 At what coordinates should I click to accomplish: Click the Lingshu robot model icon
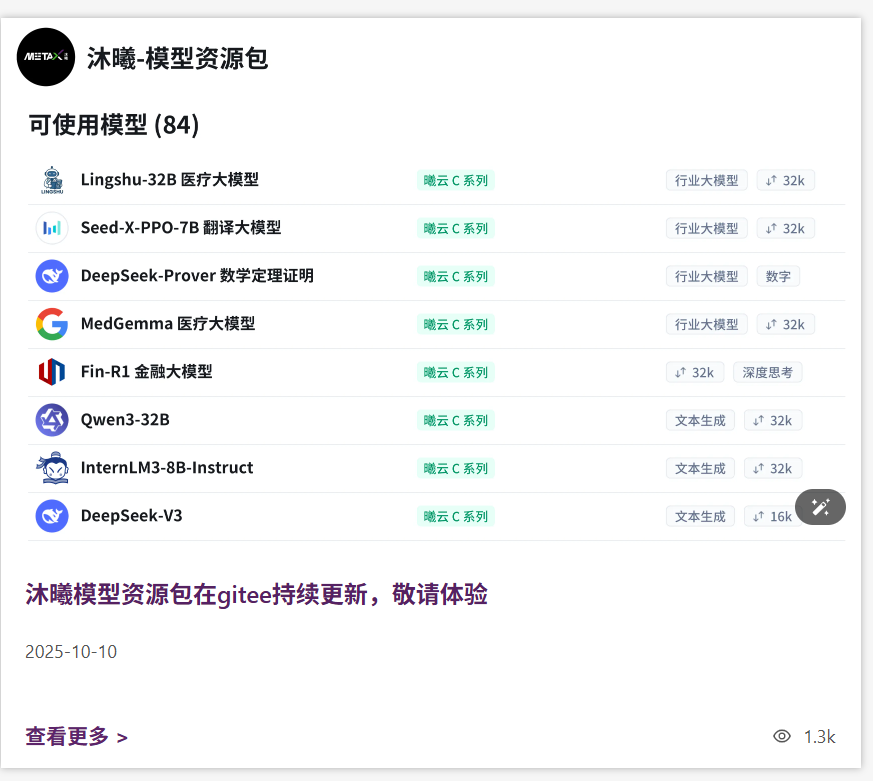click(52, 180)
